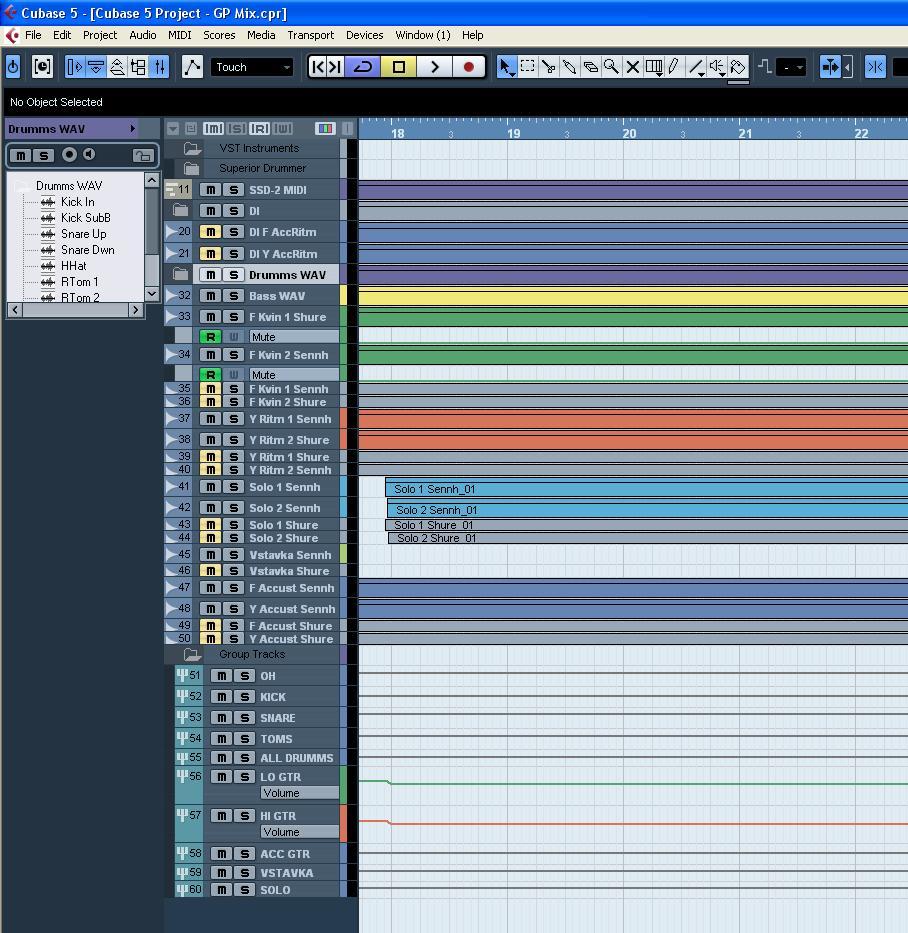Open the Devices menu
This screenshot has height=933, width=908.
pos(365,35)
